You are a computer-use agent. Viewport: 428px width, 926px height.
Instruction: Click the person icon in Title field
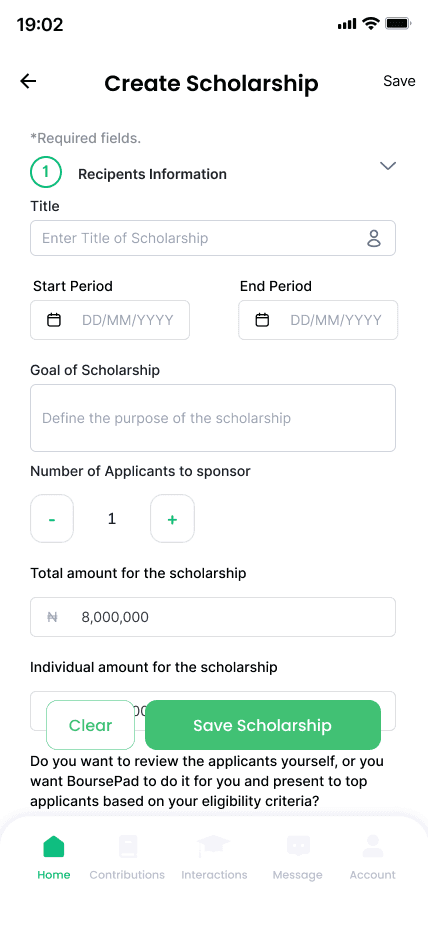374,239
